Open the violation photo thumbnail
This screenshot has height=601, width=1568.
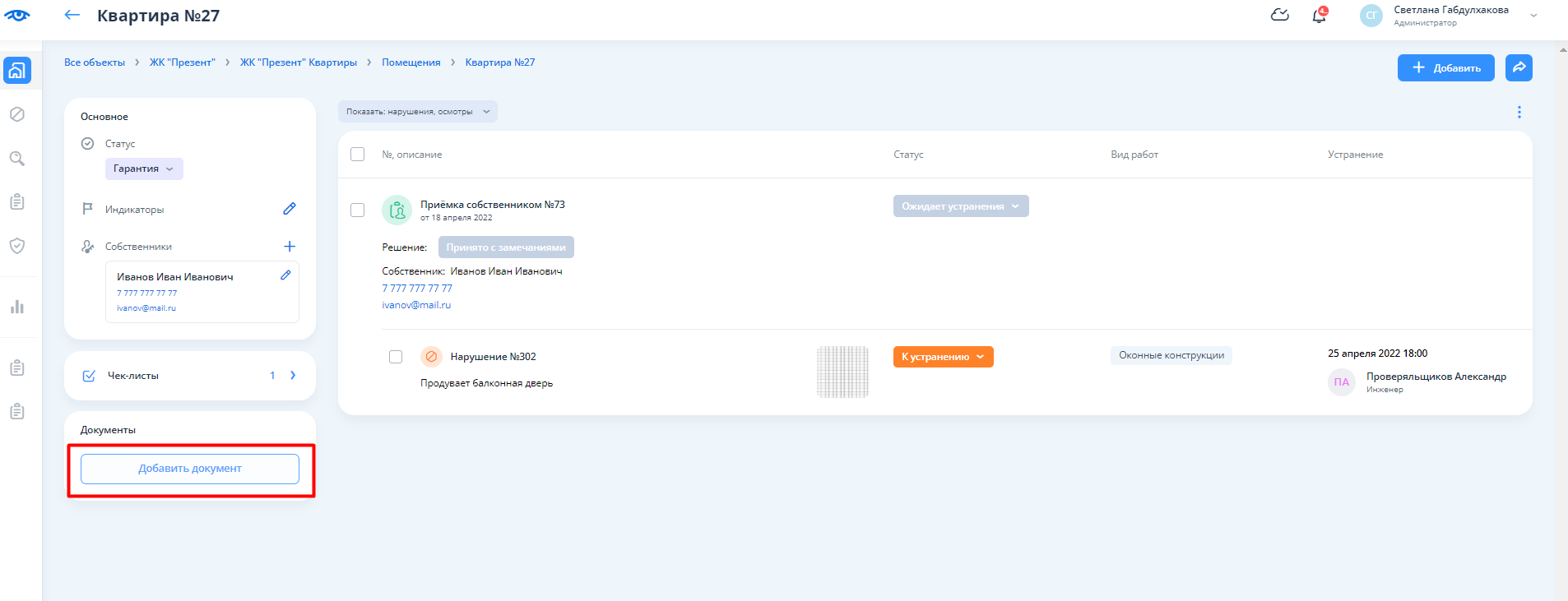click(842, 372)
